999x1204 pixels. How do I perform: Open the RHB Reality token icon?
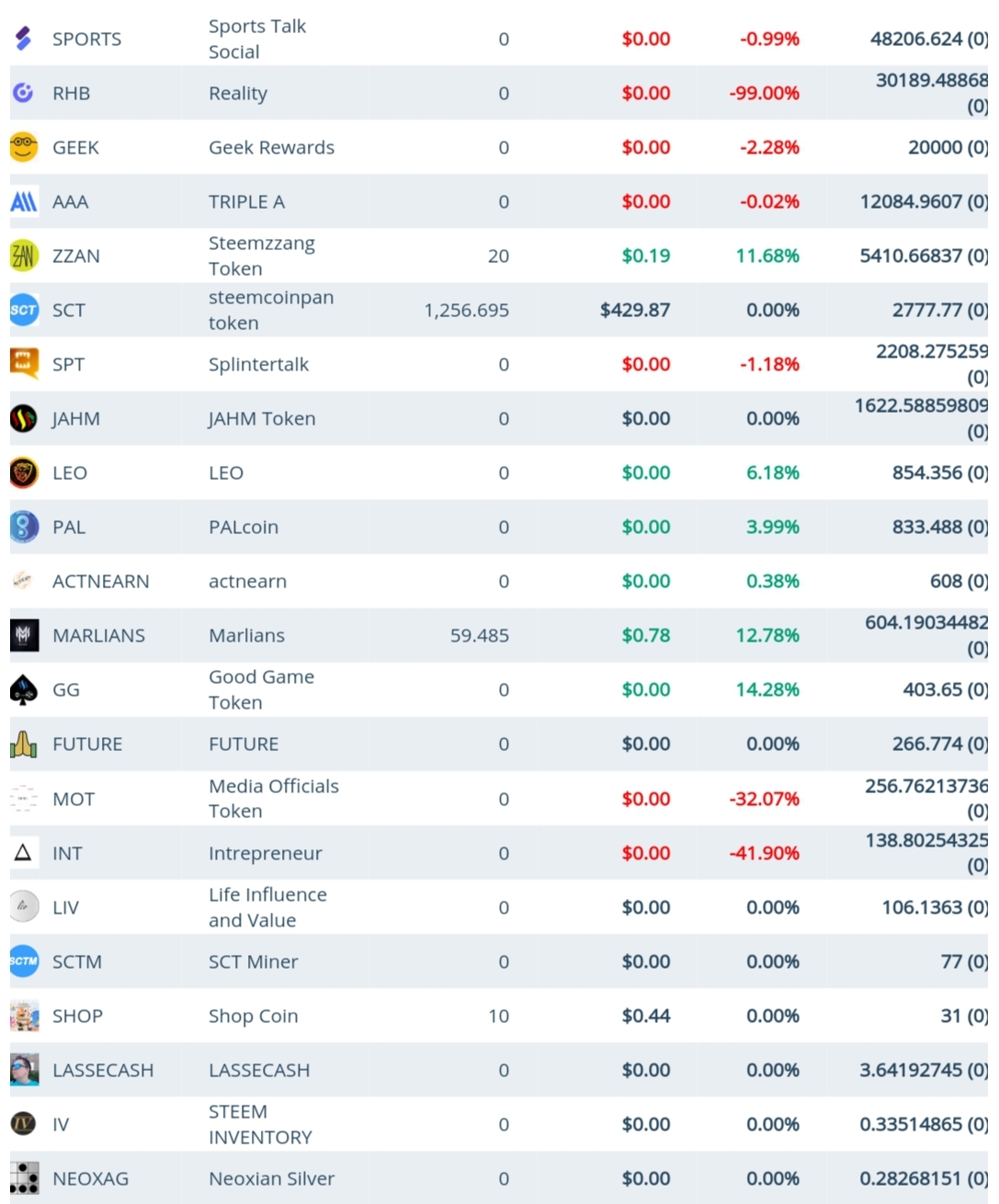click(x=24, y=93)
